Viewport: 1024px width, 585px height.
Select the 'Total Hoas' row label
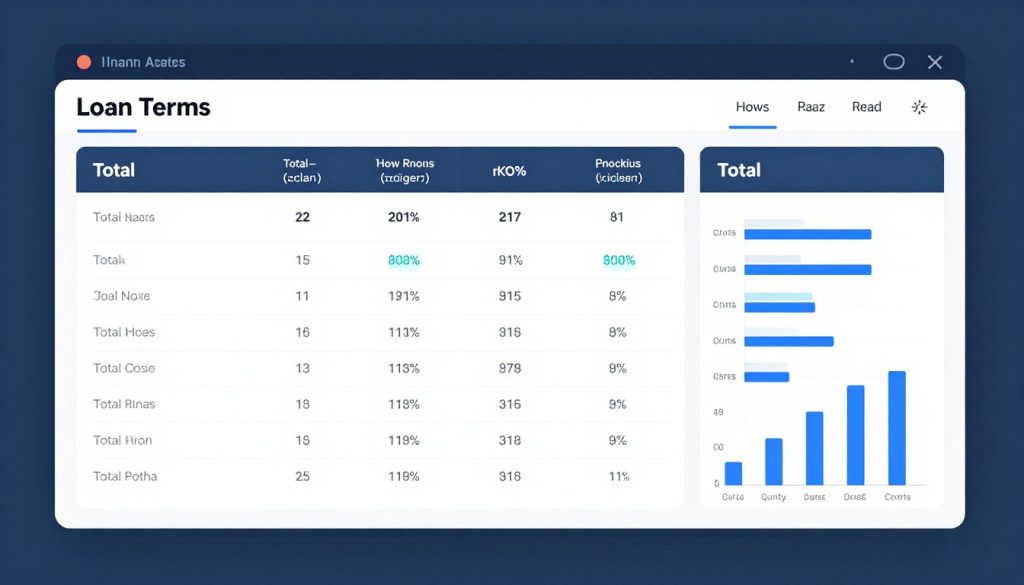(x=124, y=332)
